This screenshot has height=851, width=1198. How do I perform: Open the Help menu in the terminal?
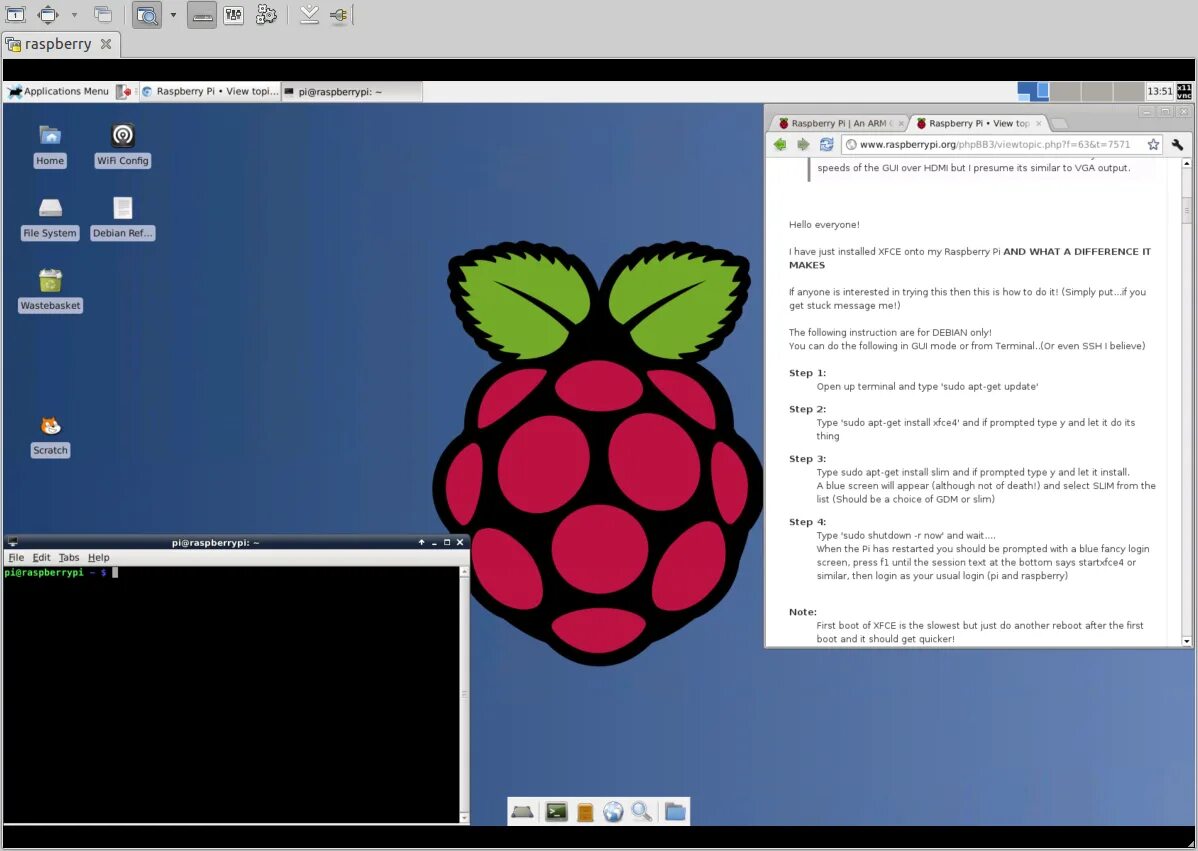99,558
